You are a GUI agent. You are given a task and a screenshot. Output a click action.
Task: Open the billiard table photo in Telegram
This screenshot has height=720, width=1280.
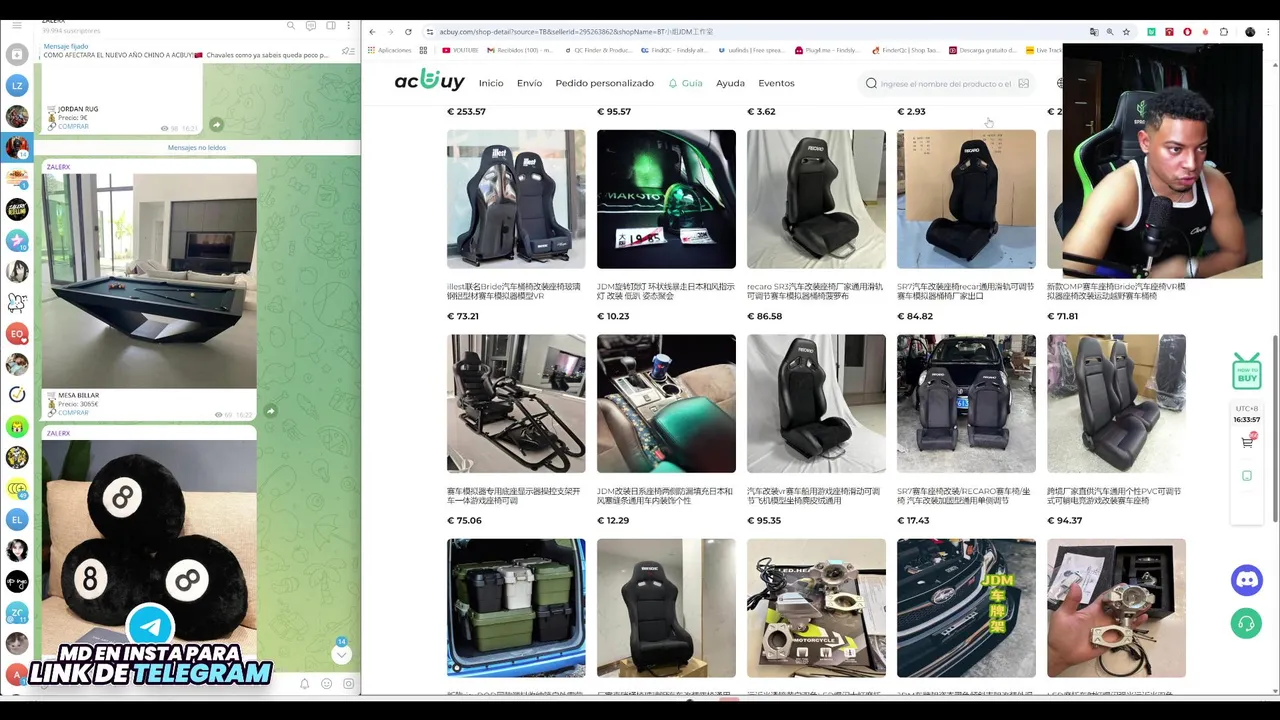point(150,280)
